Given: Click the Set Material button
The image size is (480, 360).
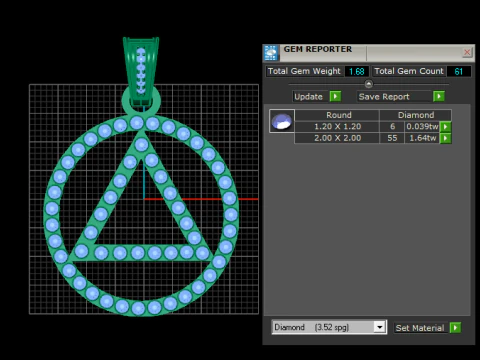Looking at the screenshot, I should pos(420,328).
